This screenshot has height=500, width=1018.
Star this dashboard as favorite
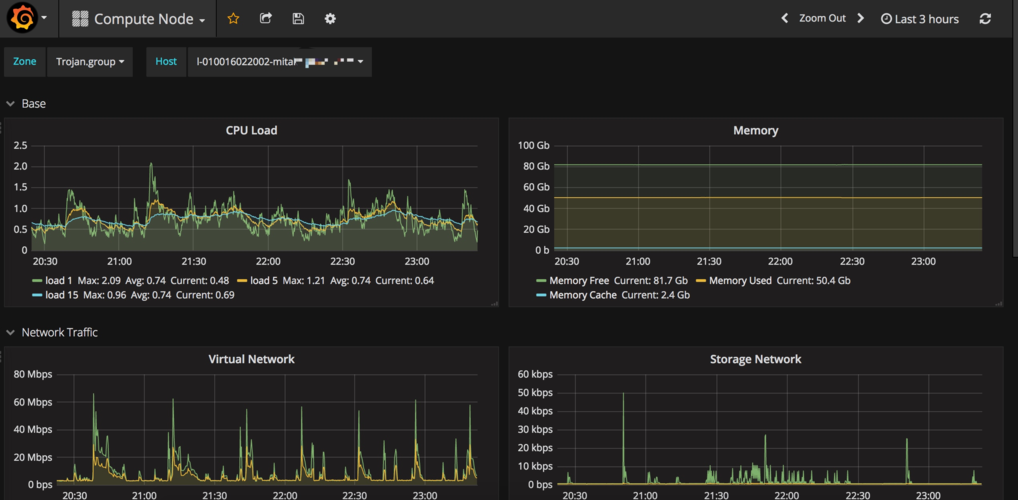click(x=233, y=19)
